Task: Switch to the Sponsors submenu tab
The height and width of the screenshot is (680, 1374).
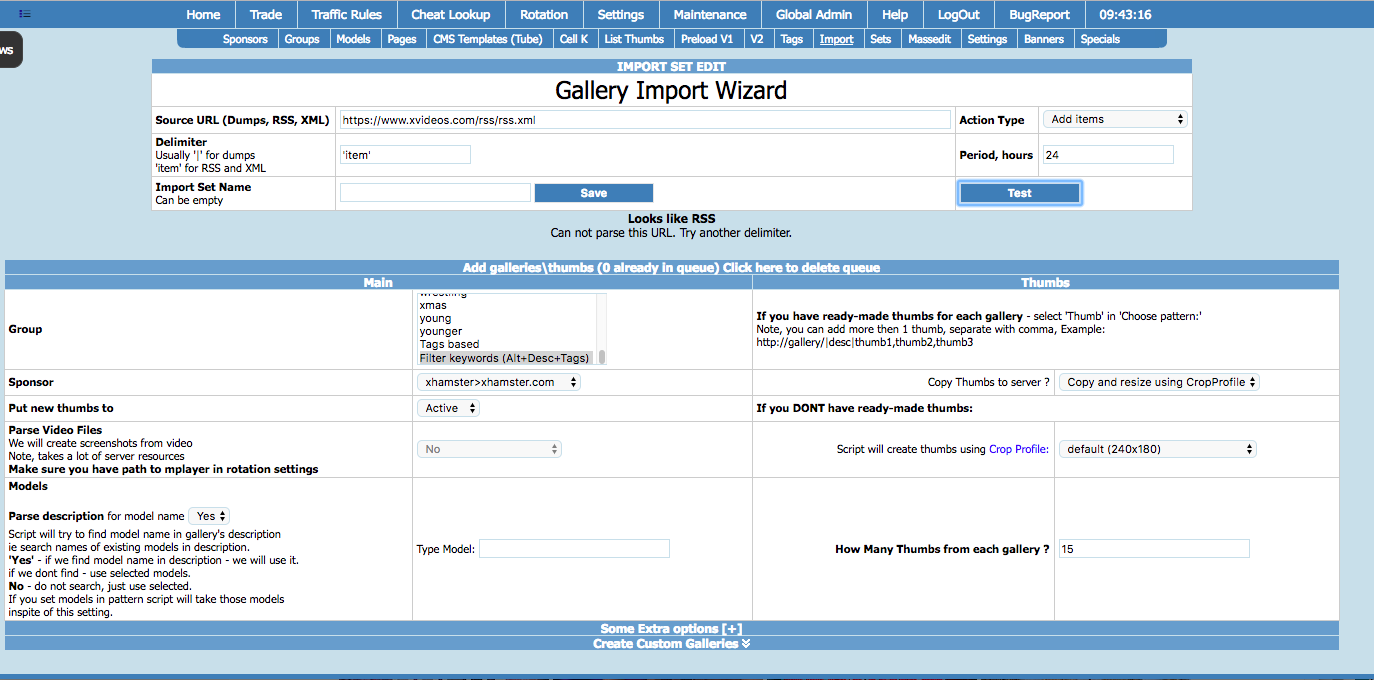Action: tap(245, 39)
